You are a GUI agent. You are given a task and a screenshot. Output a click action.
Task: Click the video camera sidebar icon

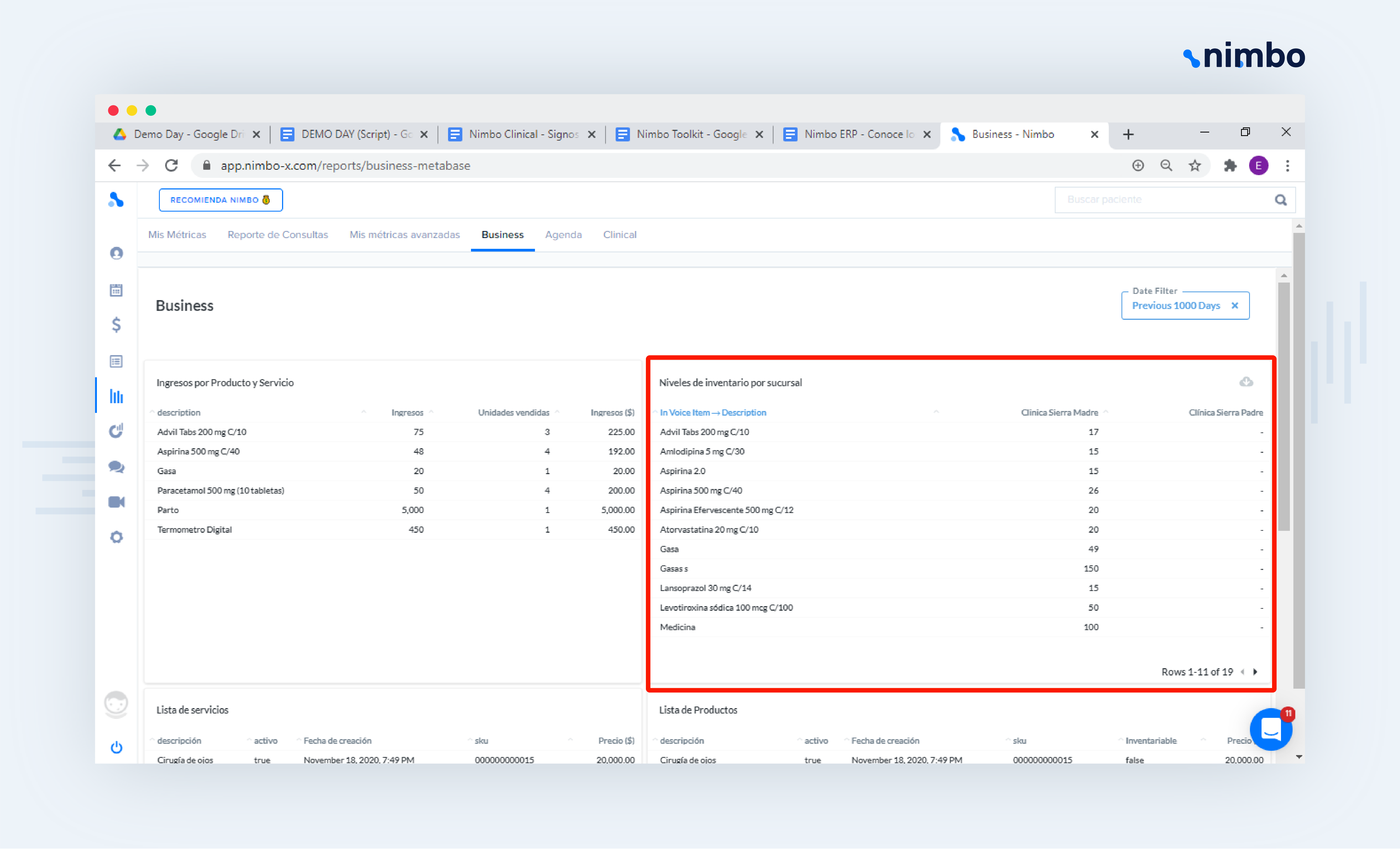116,502
